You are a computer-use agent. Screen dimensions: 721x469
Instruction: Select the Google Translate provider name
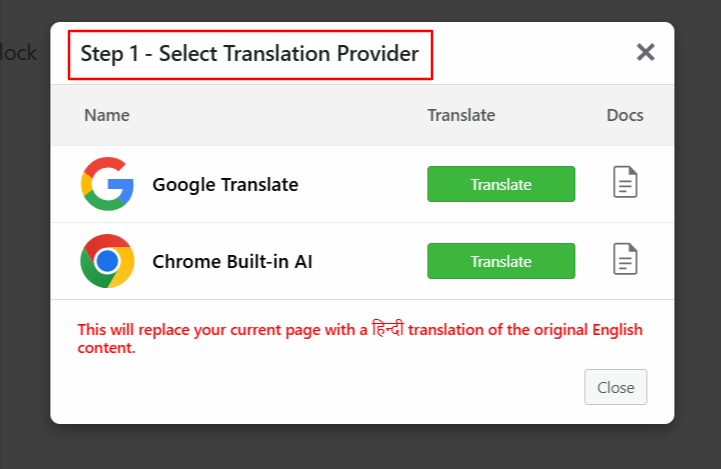click(x=225, y=184)
